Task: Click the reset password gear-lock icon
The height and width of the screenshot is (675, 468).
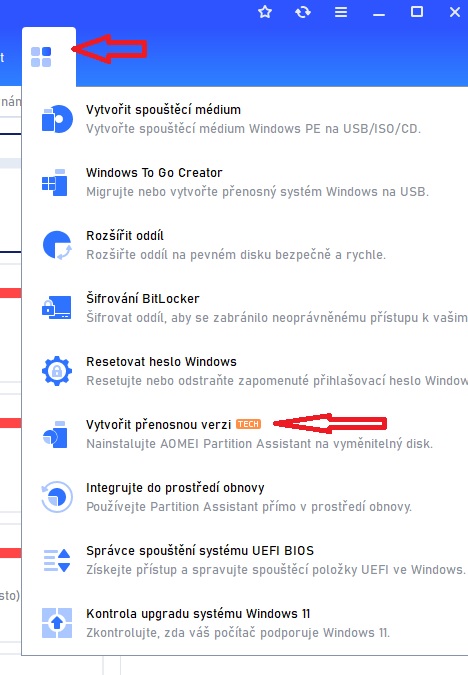Action: (57, 371)
